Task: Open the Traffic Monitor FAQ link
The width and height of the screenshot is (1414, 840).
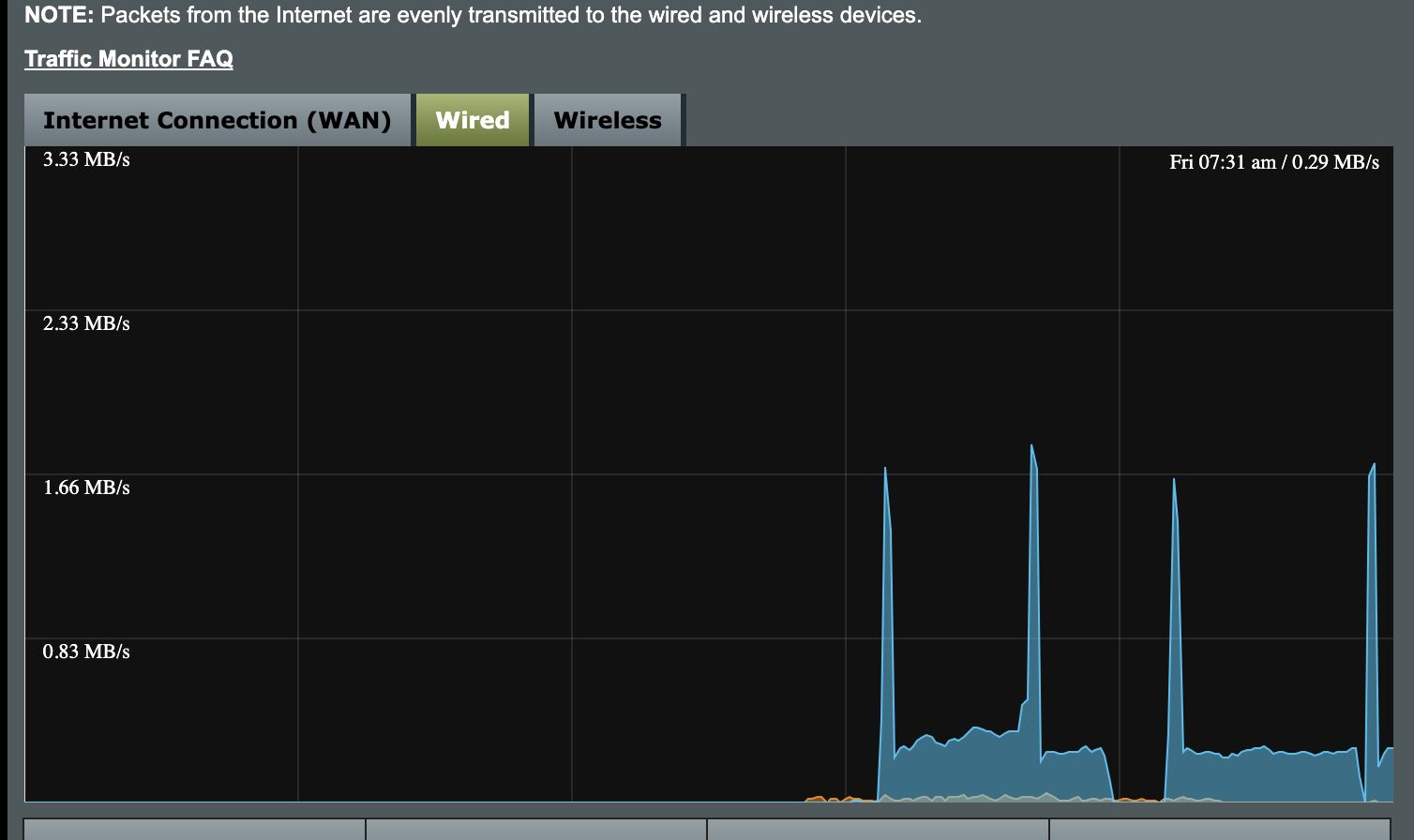Action: click(x=128, y=58)
